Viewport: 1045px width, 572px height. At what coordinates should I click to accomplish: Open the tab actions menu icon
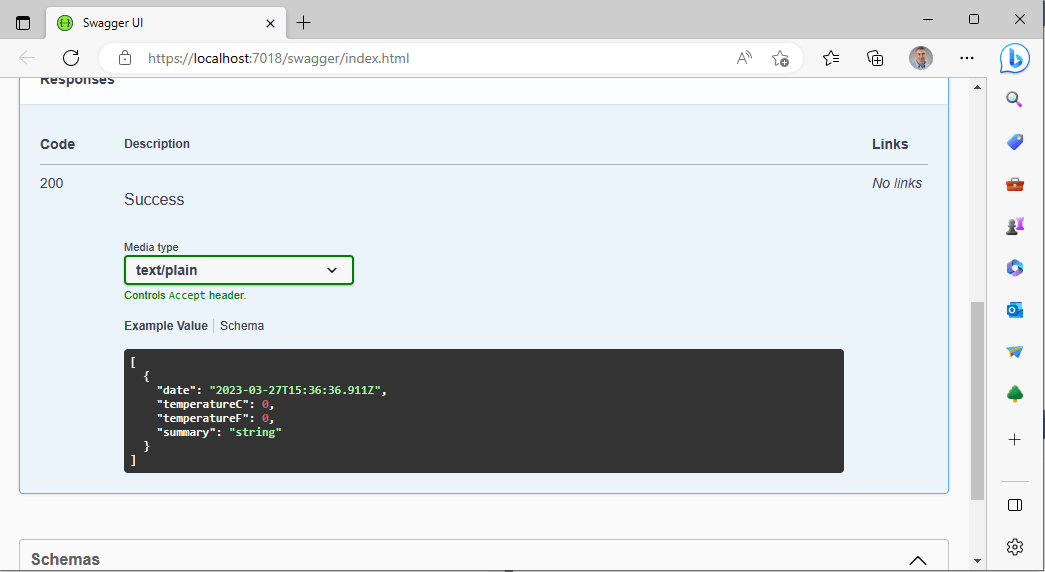[23, 23]
